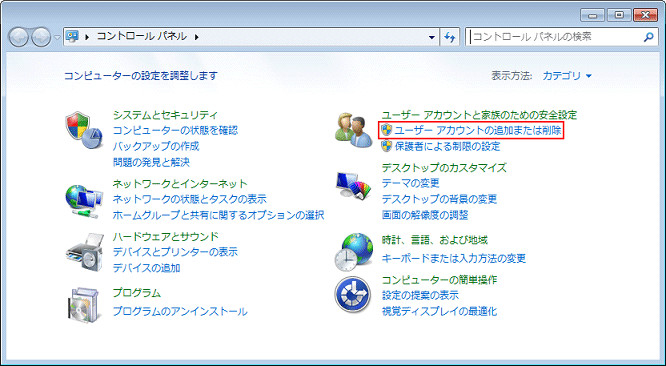Screen dimensions: 666x366
Task: Close the Control Panel window
Action: [x=645, y=15]
